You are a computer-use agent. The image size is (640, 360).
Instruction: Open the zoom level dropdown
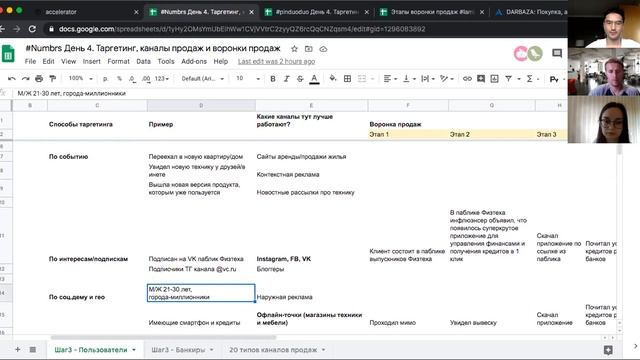(80, 78)
